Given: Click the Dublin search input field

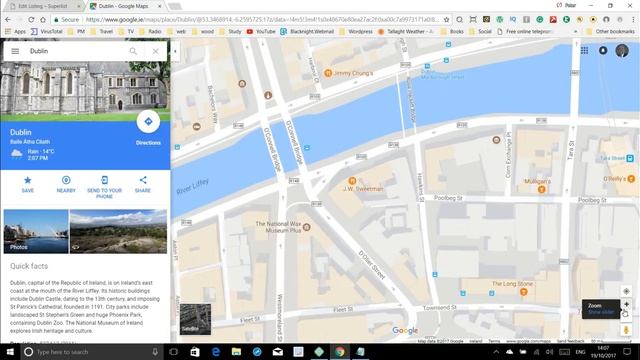Looking at the screenshot, I should pos(76,51).
